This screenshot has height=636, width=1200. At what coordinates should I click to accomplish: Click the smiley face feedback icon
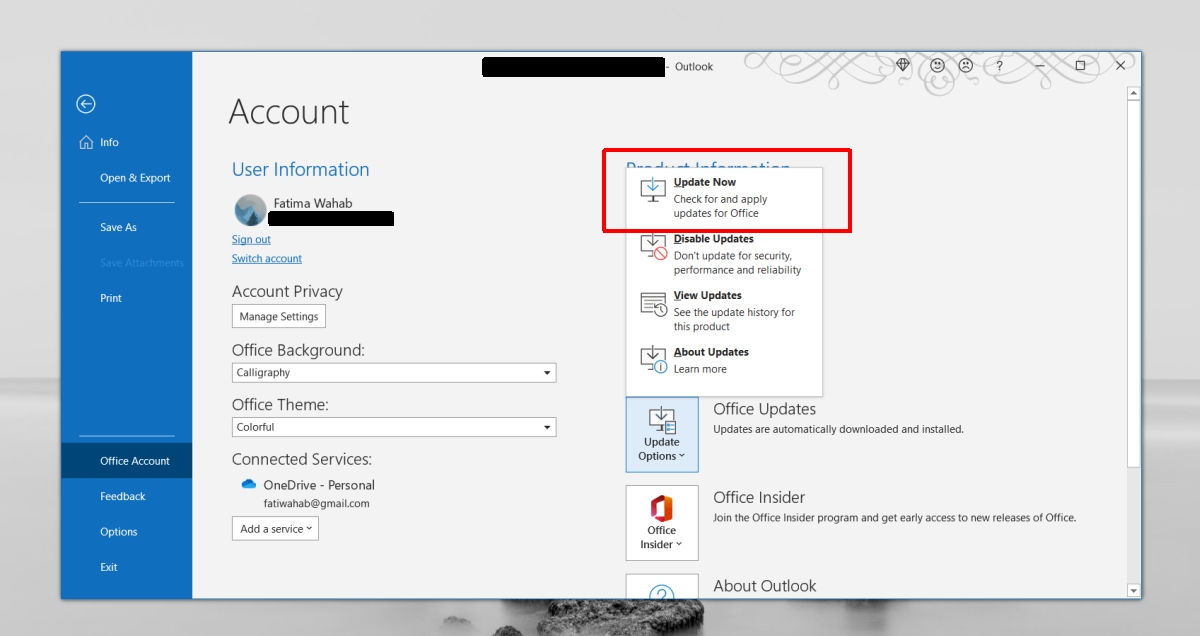coord(937,65)
